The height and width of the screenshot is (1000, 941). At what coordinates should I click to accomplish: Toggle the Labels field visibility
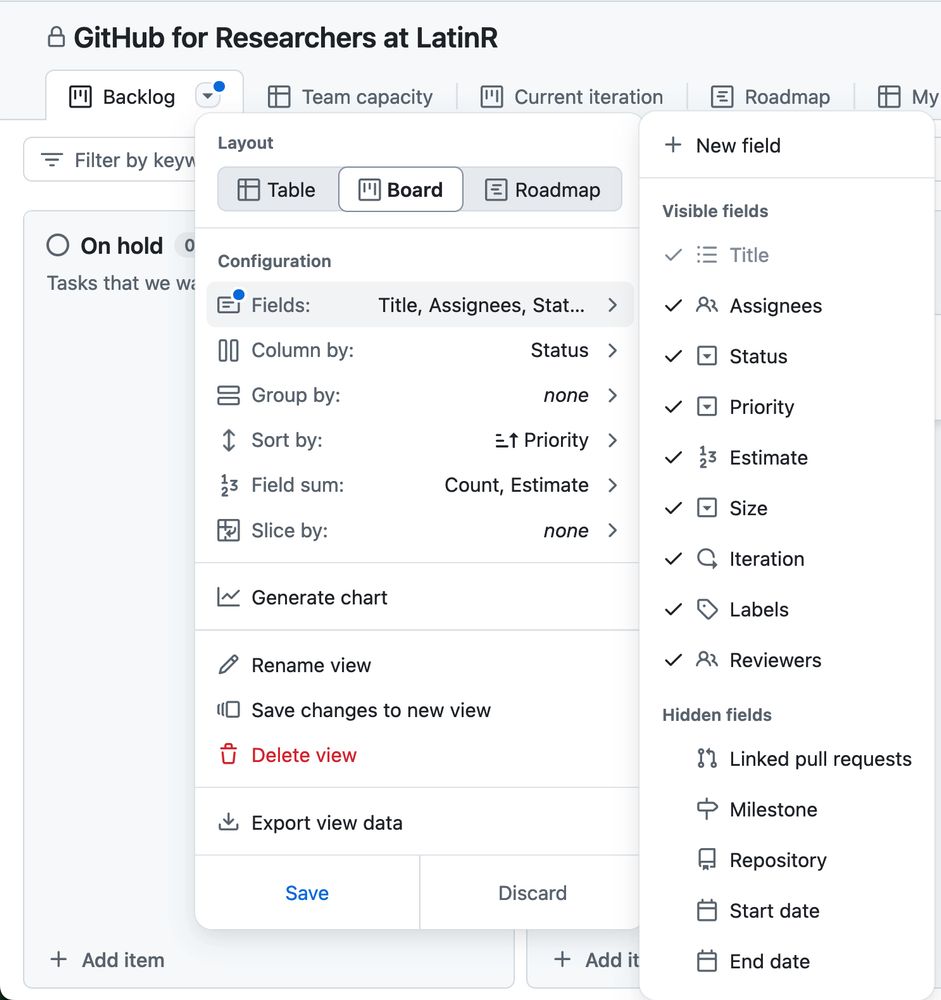673,609
